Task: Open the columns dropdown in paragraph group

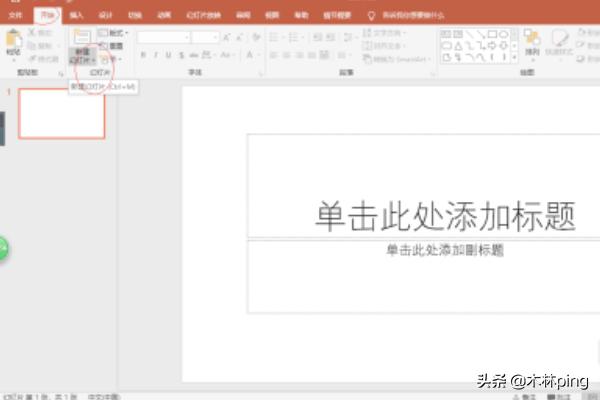Action: point(342,55)
